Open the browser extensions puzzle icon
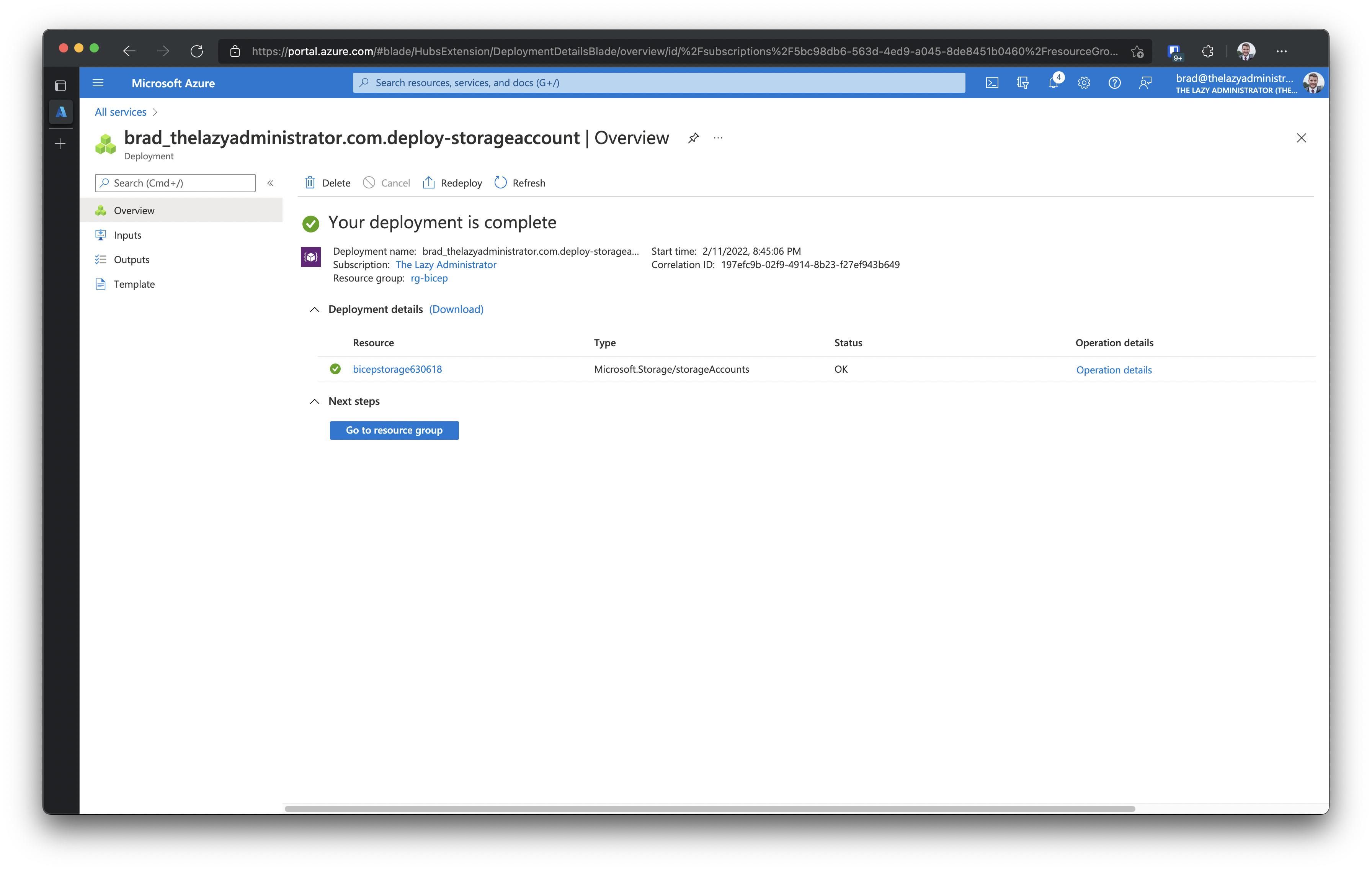 point(1207,51)
